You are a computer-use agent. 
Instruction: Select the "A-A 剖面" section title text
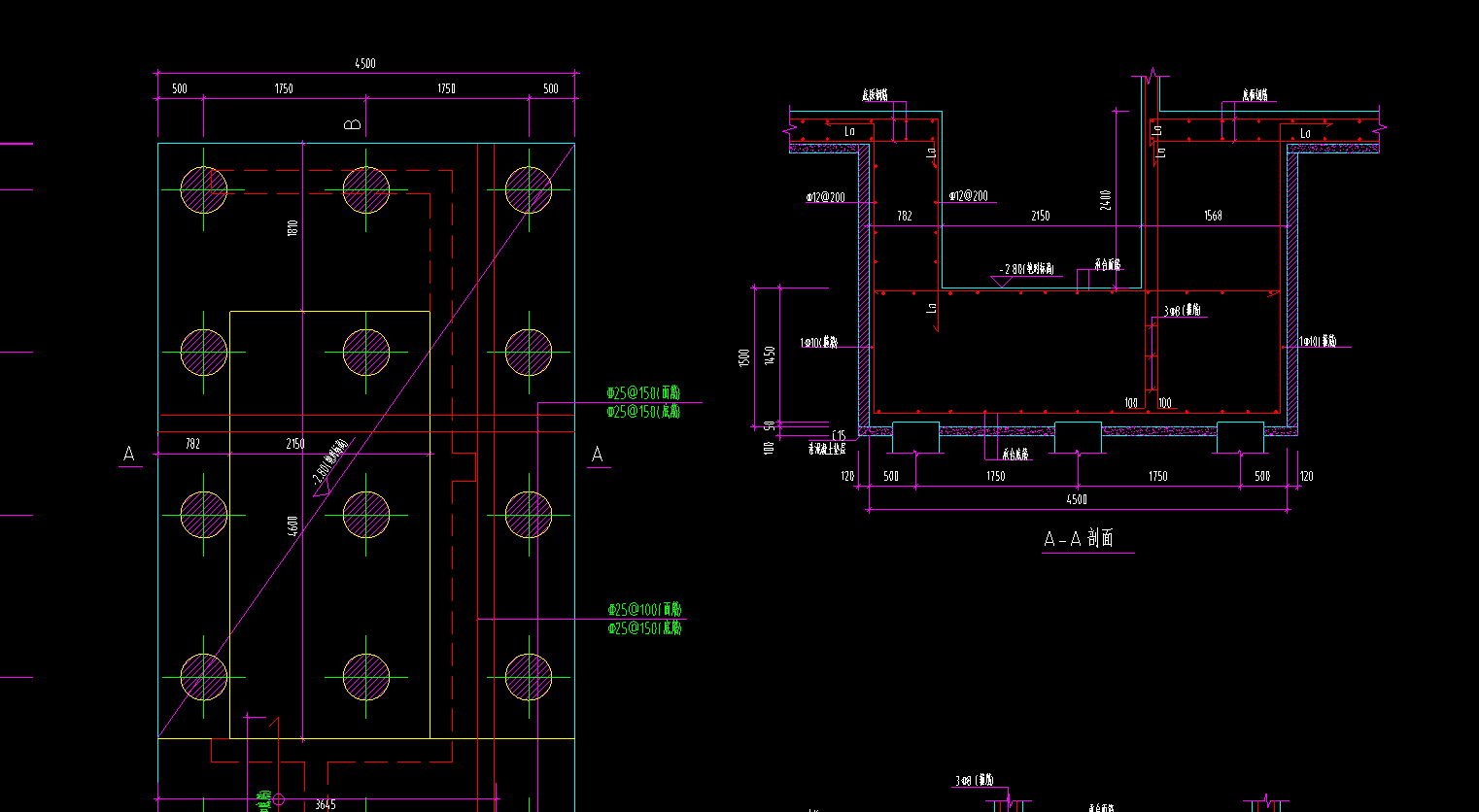(x=1079, y=539)
